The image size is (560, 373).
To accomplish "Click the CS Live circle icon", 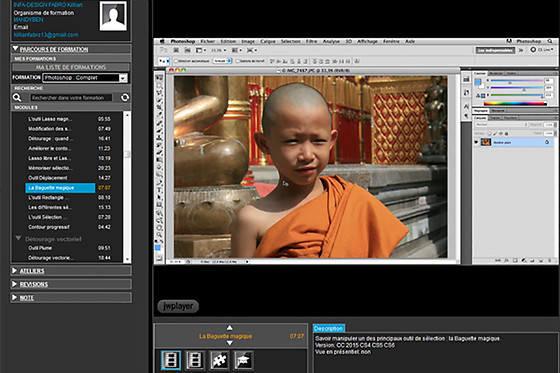I will 533,50.
